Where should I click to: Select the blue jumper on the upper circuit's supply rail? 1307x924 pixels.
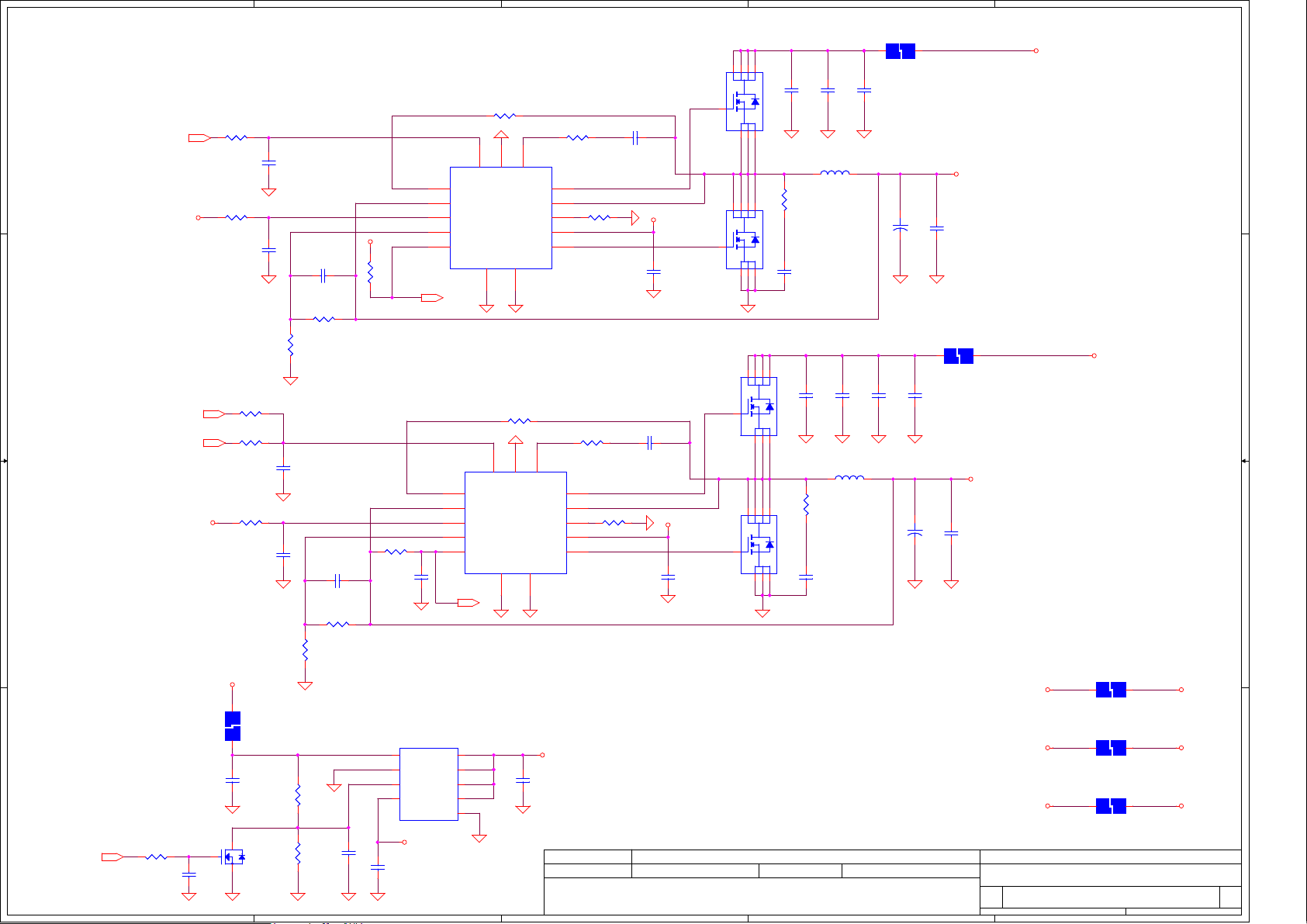click(x=901, y=51)
